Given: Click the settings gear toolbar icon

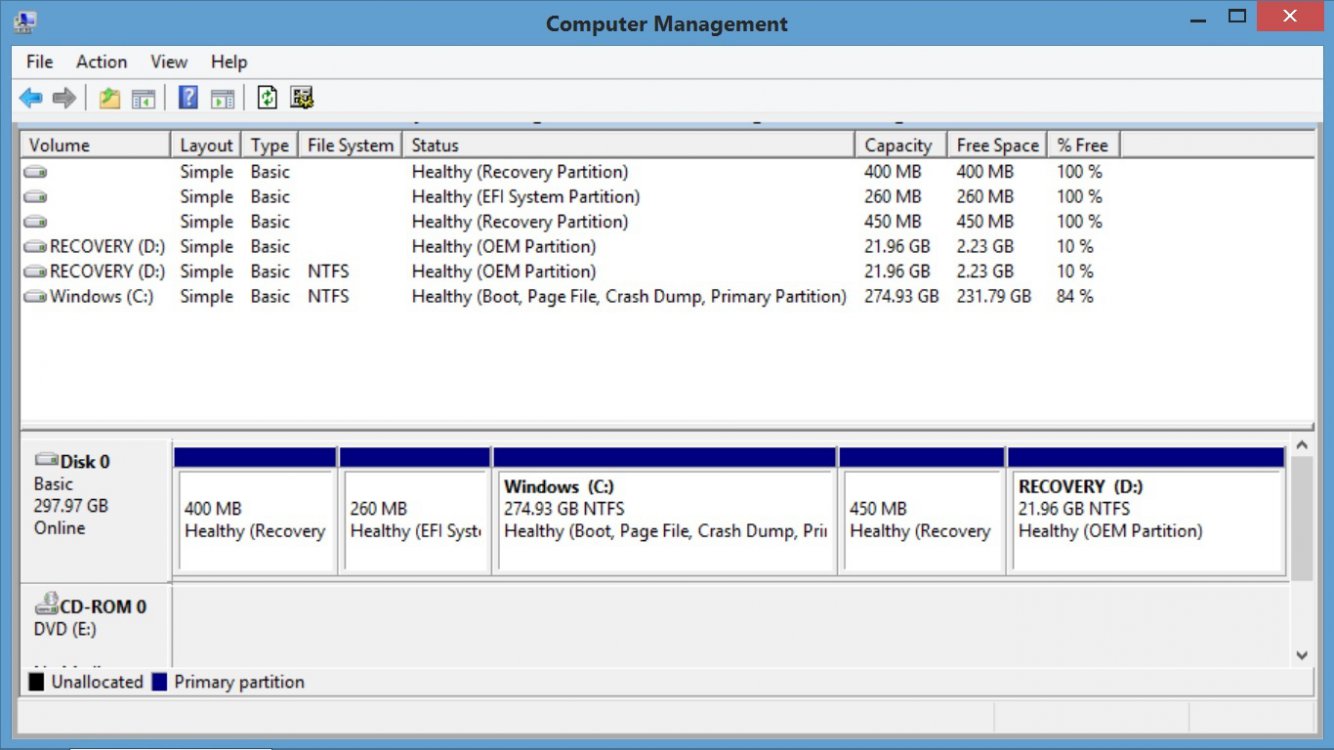Looking at the screenshot, I should (302, 98).
